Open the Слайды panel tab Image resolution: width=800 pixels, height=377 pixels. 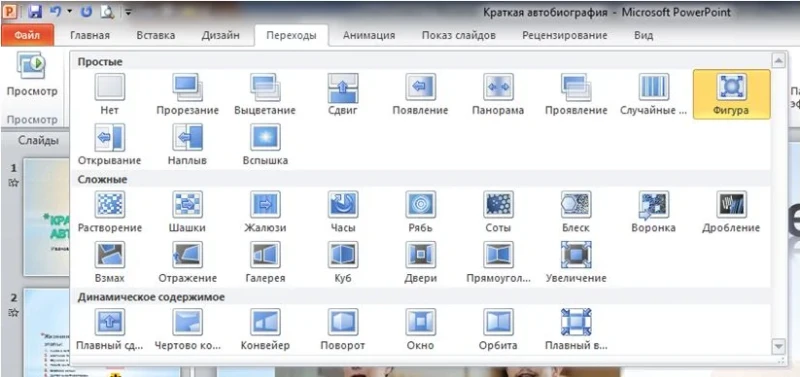tap(38, 141)
